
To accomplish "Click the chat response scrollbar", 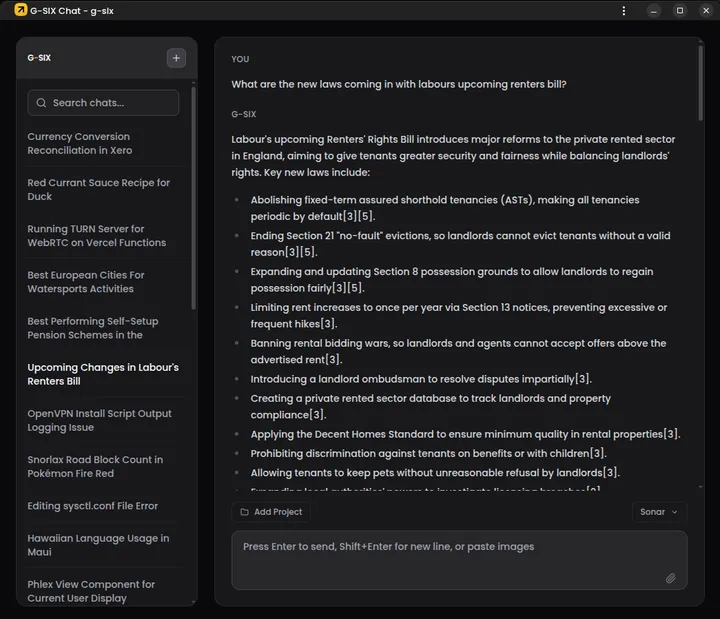I will [x=700, y=83].
